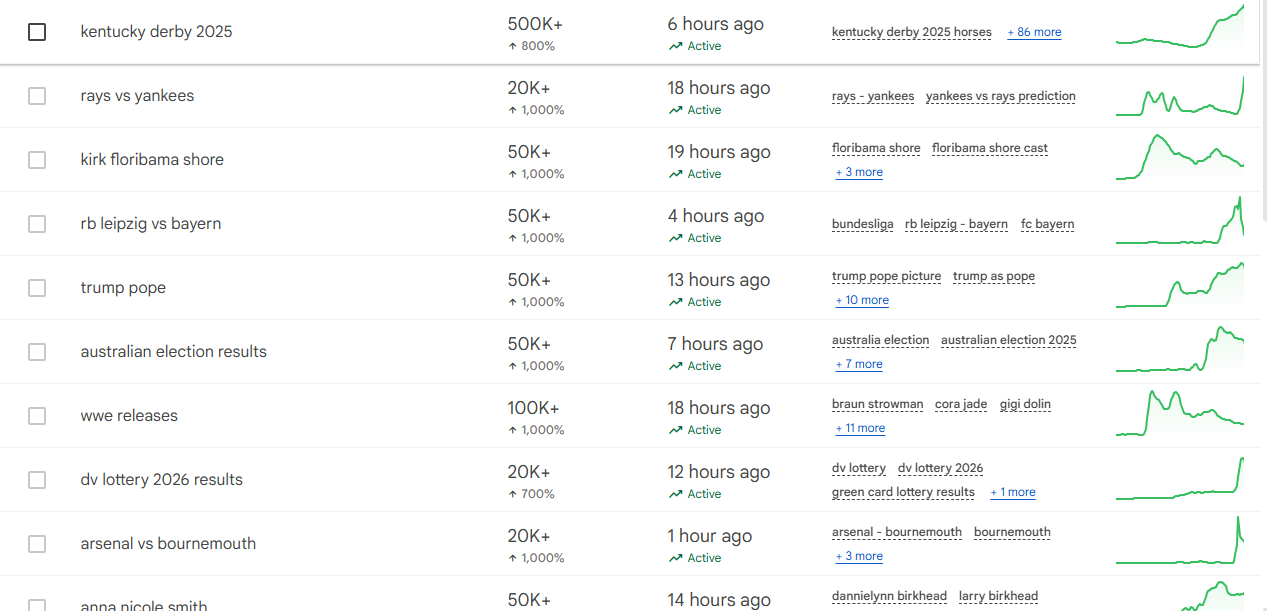Click Active trend icon for australian election results
1267x611 pixels.
coord(676,366)
